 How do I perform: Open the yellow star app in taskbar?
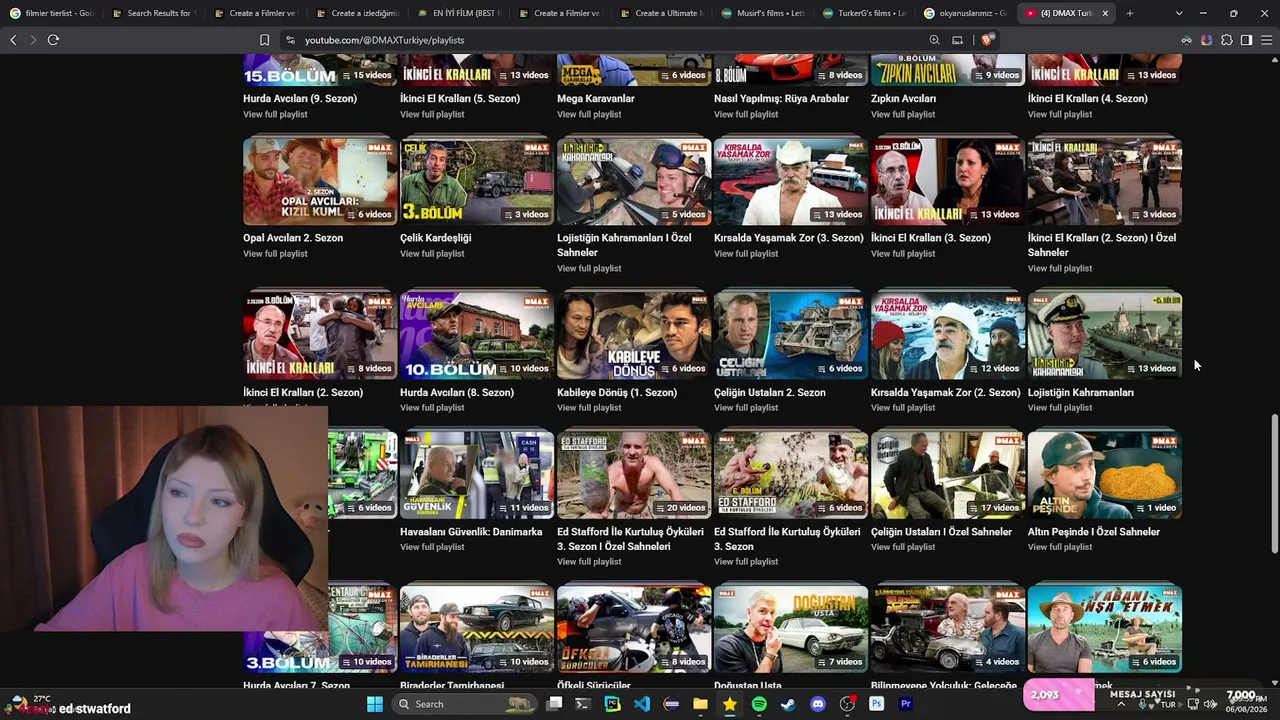coord(730,704)
